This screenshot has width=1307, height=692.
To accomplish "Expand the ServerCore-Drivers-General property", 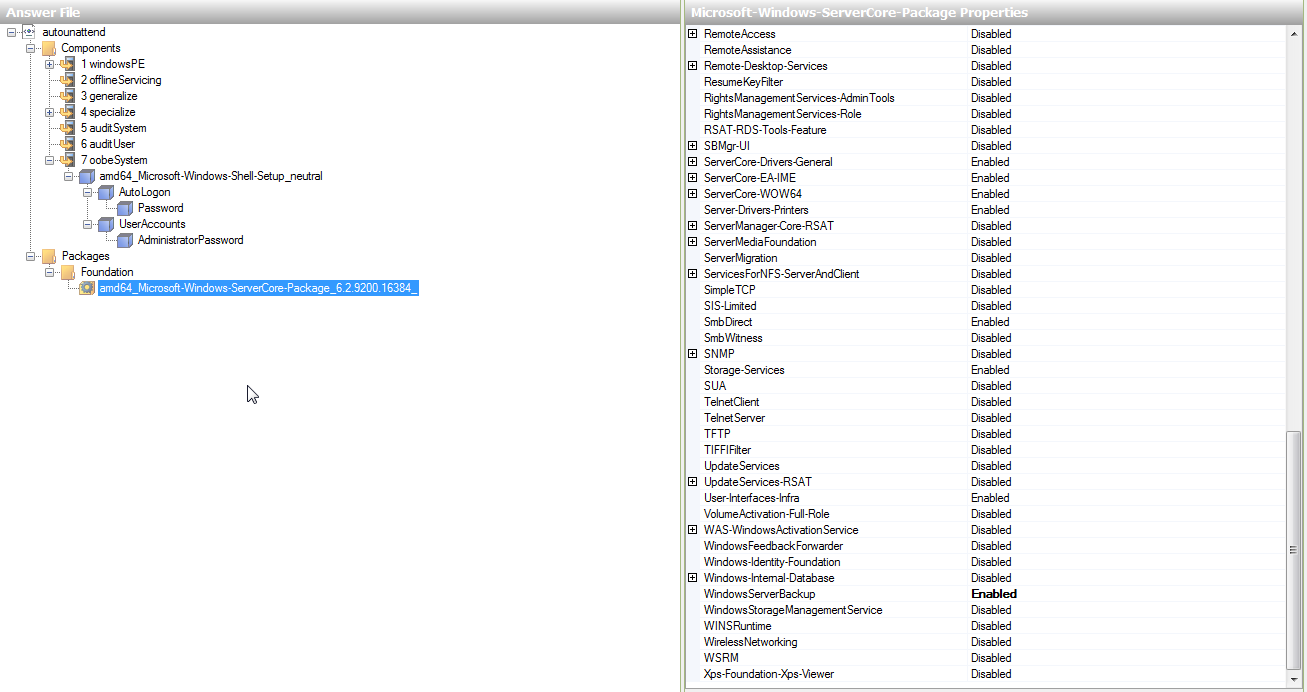I will tap(692, 162).
